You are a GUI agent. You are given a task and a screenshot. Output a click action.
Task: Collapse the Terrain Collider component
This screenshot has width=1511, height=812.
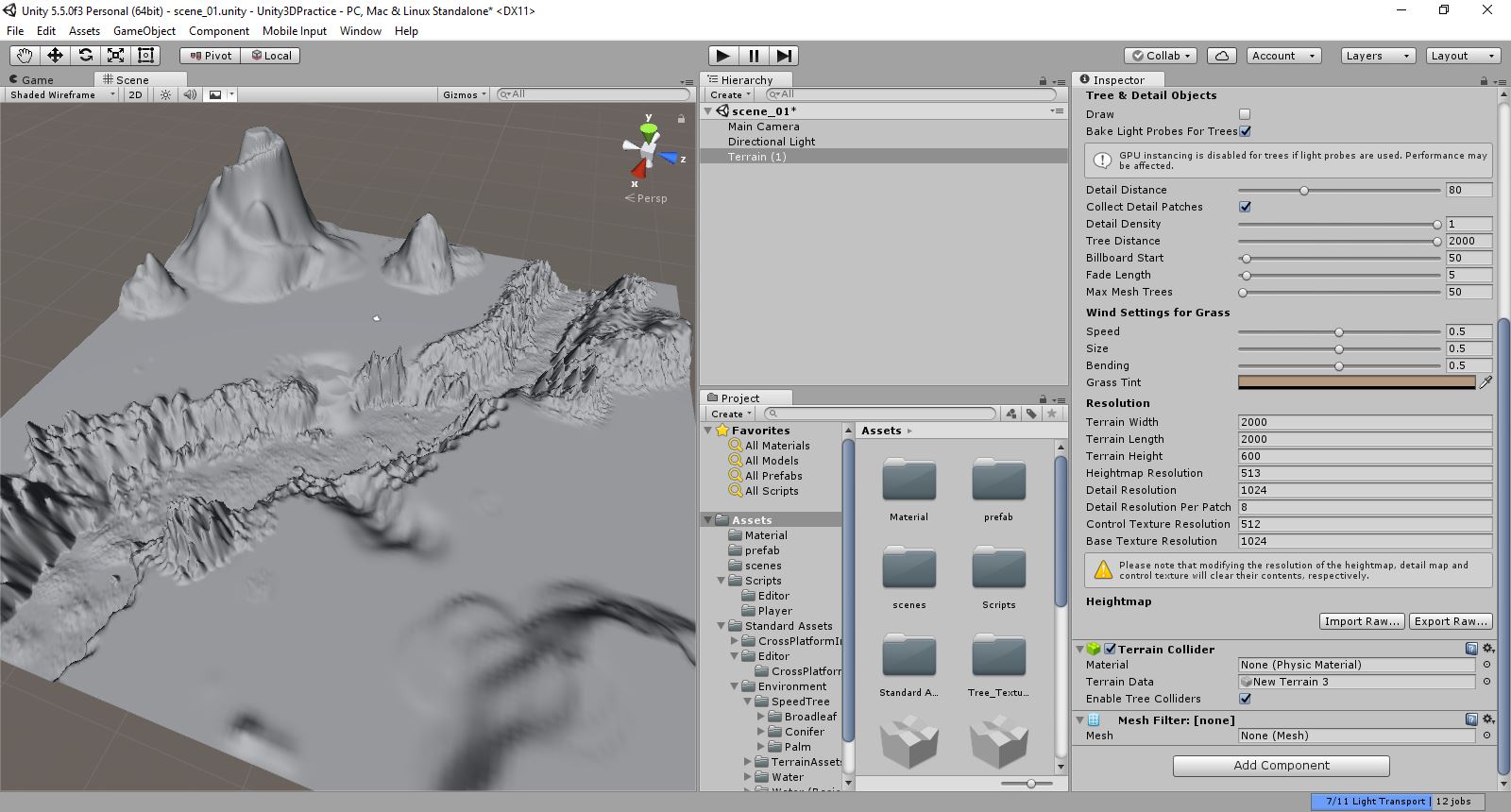[x=1080, y=650]
